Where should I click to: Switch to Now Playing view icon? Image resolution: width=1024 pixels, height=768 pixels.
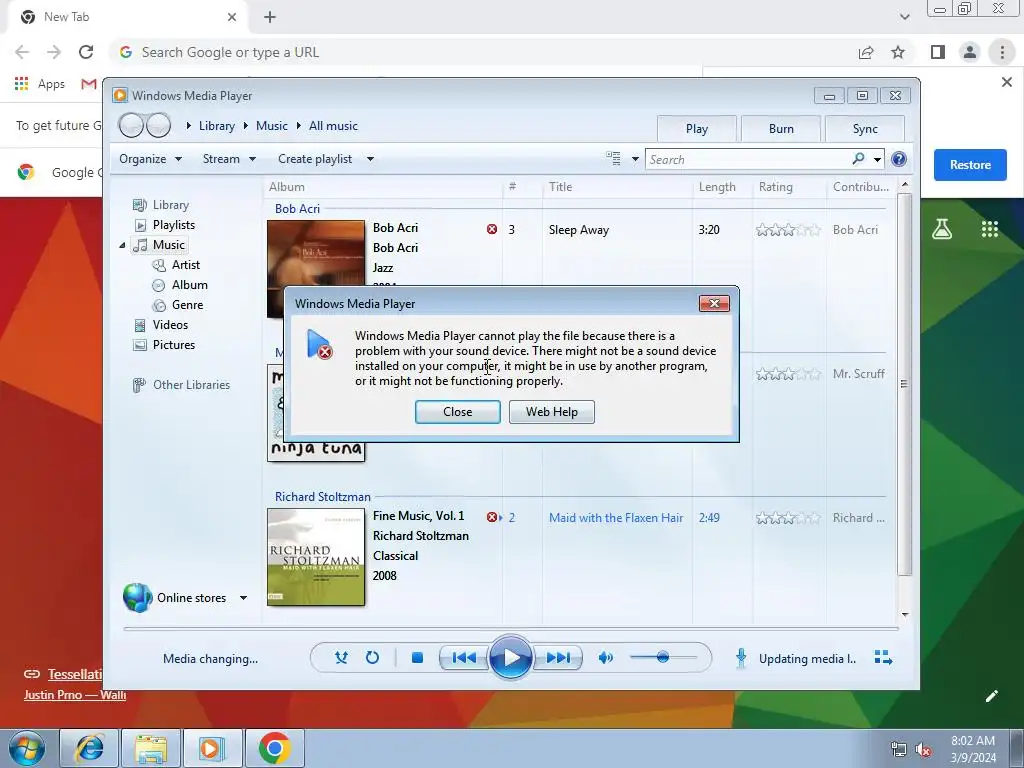[x=883, y=658]
